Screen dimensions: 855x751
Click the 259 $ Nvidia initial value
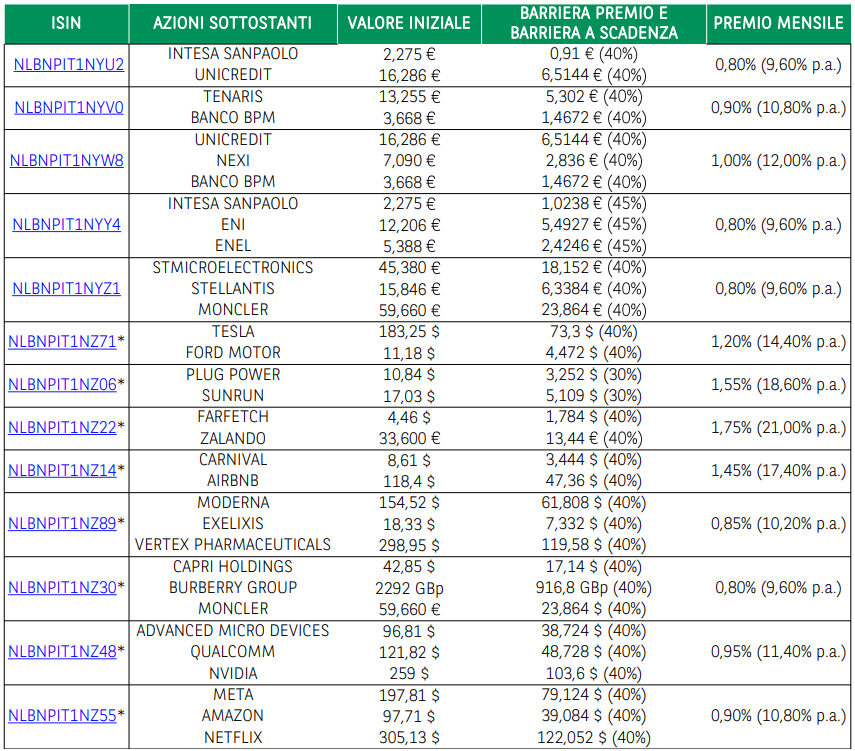tap(409, 674)
